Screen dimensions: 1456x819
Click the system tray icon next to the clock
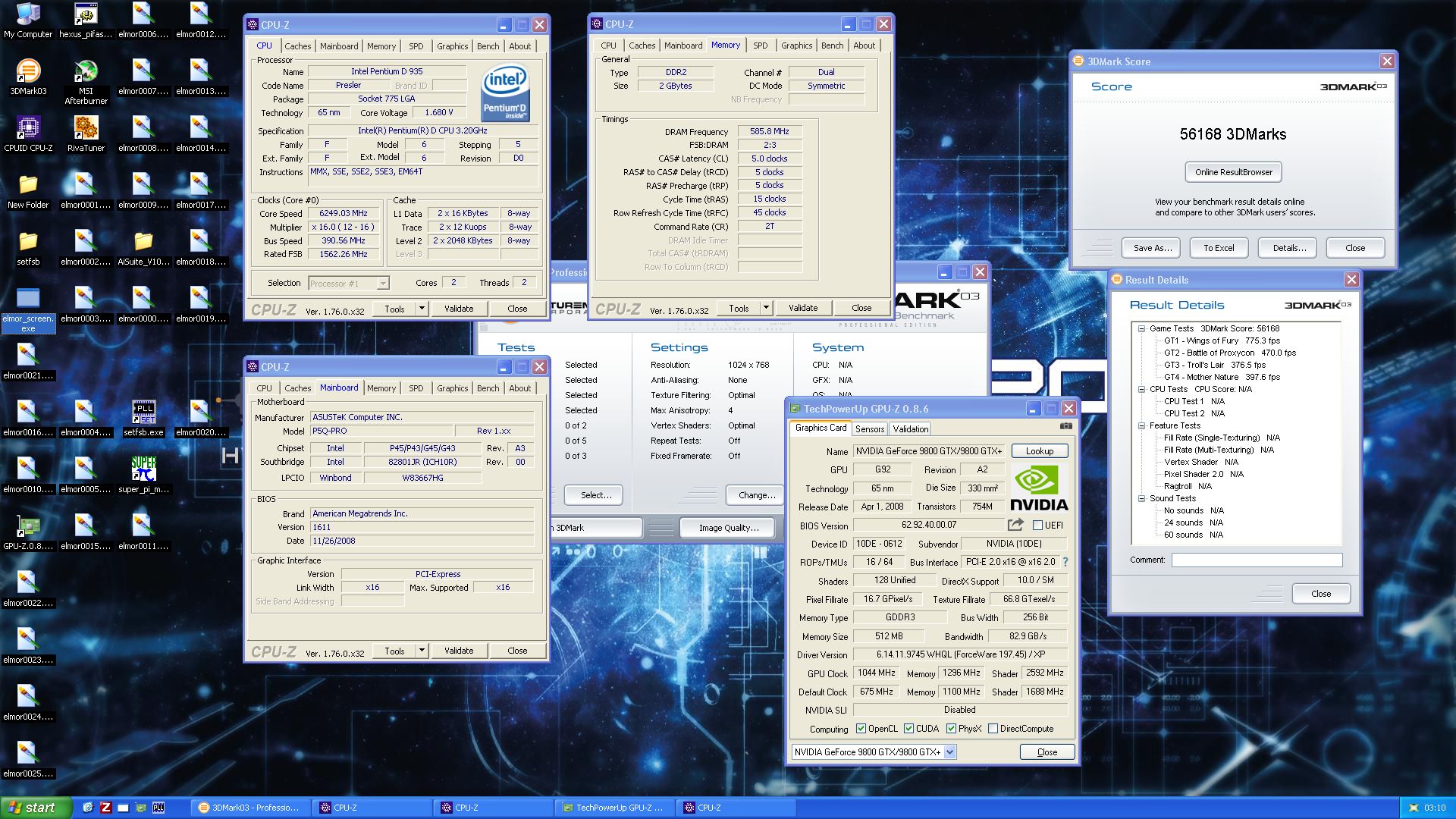(1413, 808)
